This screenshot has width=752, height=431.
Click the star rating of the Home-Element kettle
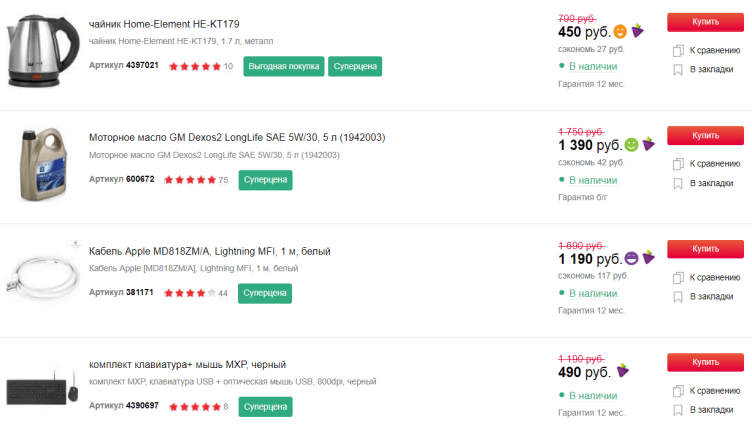coord(195,67)
